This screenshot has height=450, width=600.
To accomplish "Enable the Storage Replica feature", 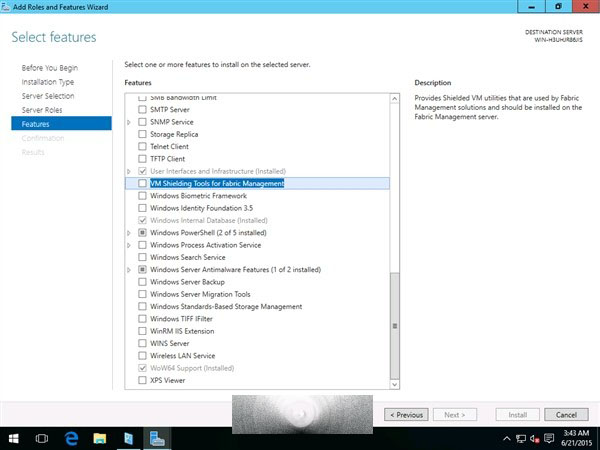I will (142, 134).
